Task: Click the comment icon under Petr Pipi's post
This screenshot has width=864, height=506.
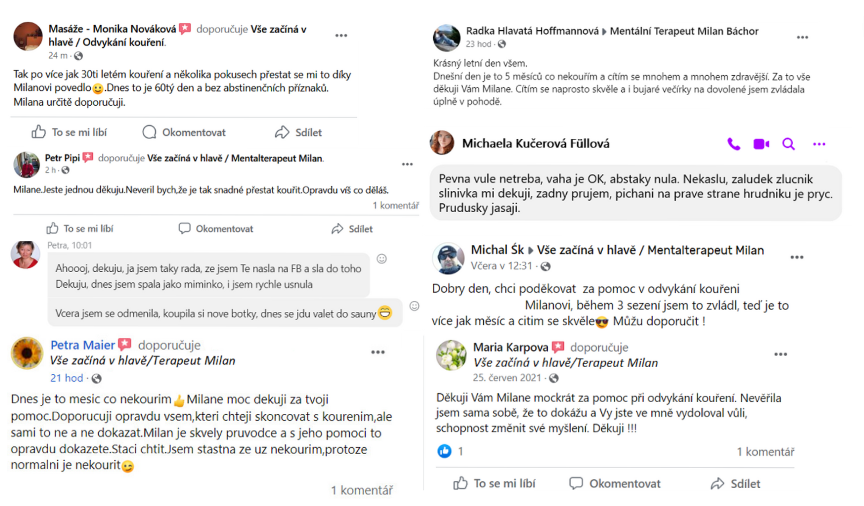Action: (x=184, y=229)
